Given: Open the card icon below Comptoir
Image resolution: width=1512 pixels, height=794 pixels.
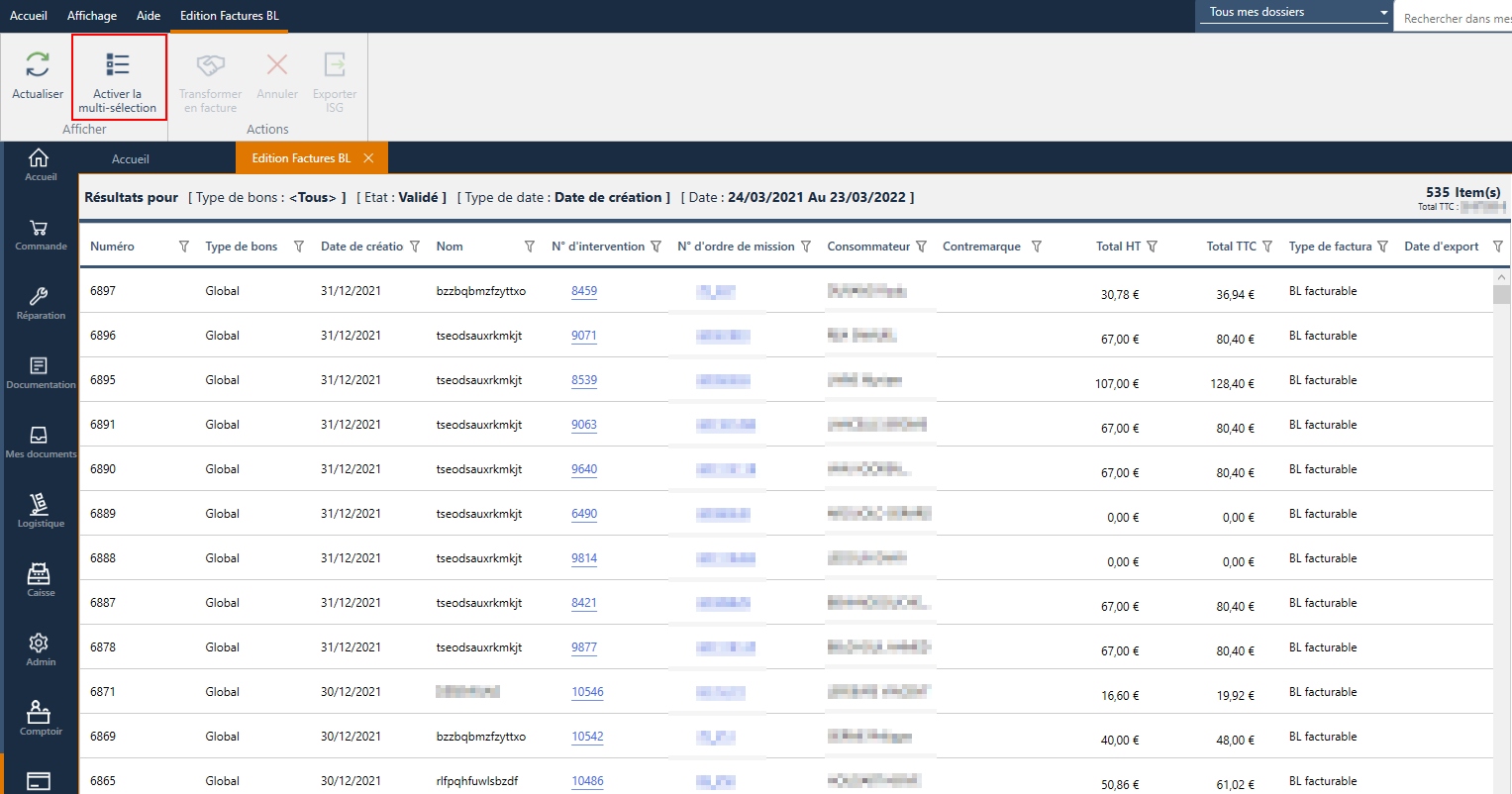Looking at the screenshot, I should pos(40,781).
